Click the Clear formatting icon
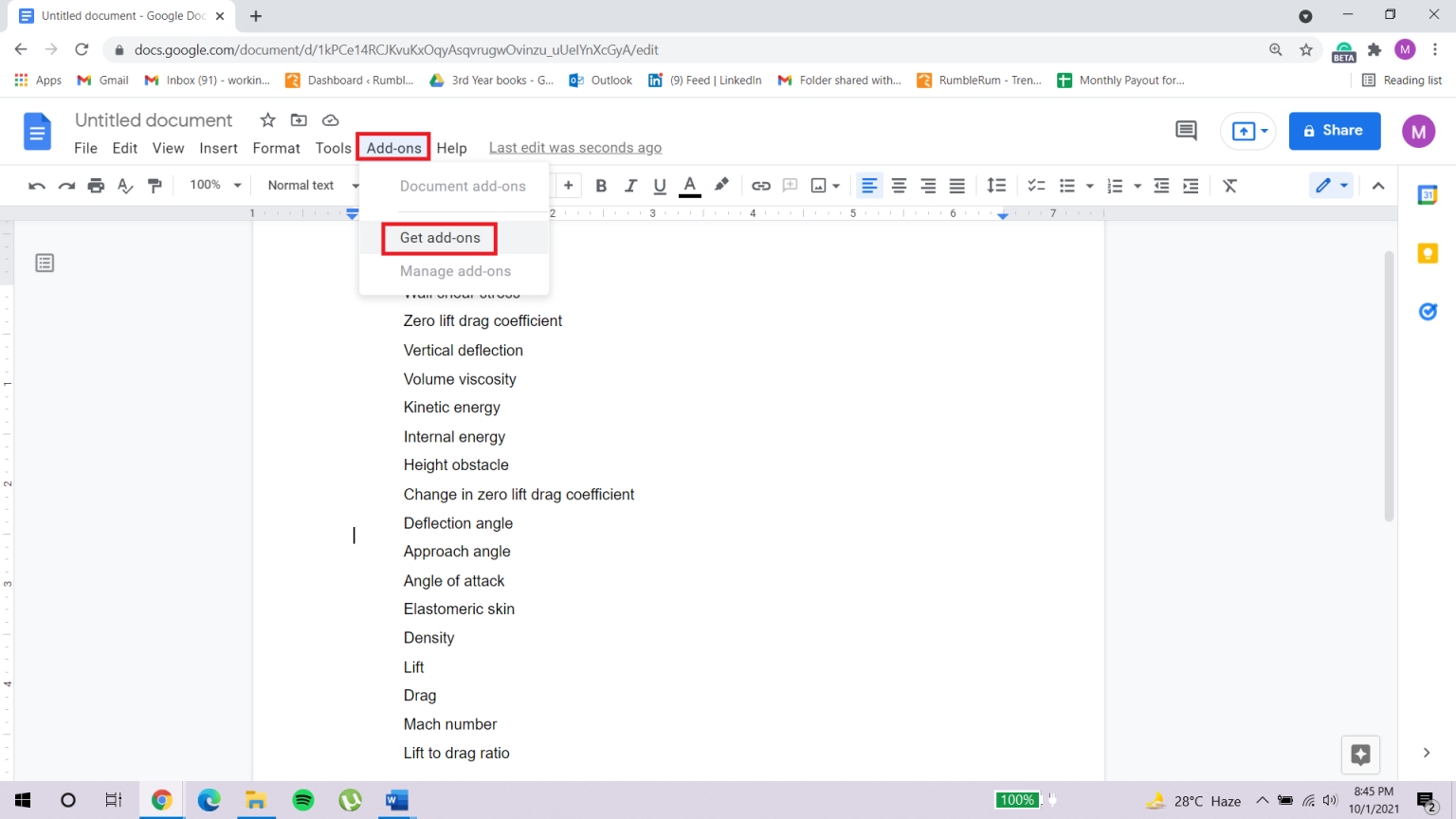Image resolution: width=1456 pixels, height=819 pixels. tap(1229, 186)
